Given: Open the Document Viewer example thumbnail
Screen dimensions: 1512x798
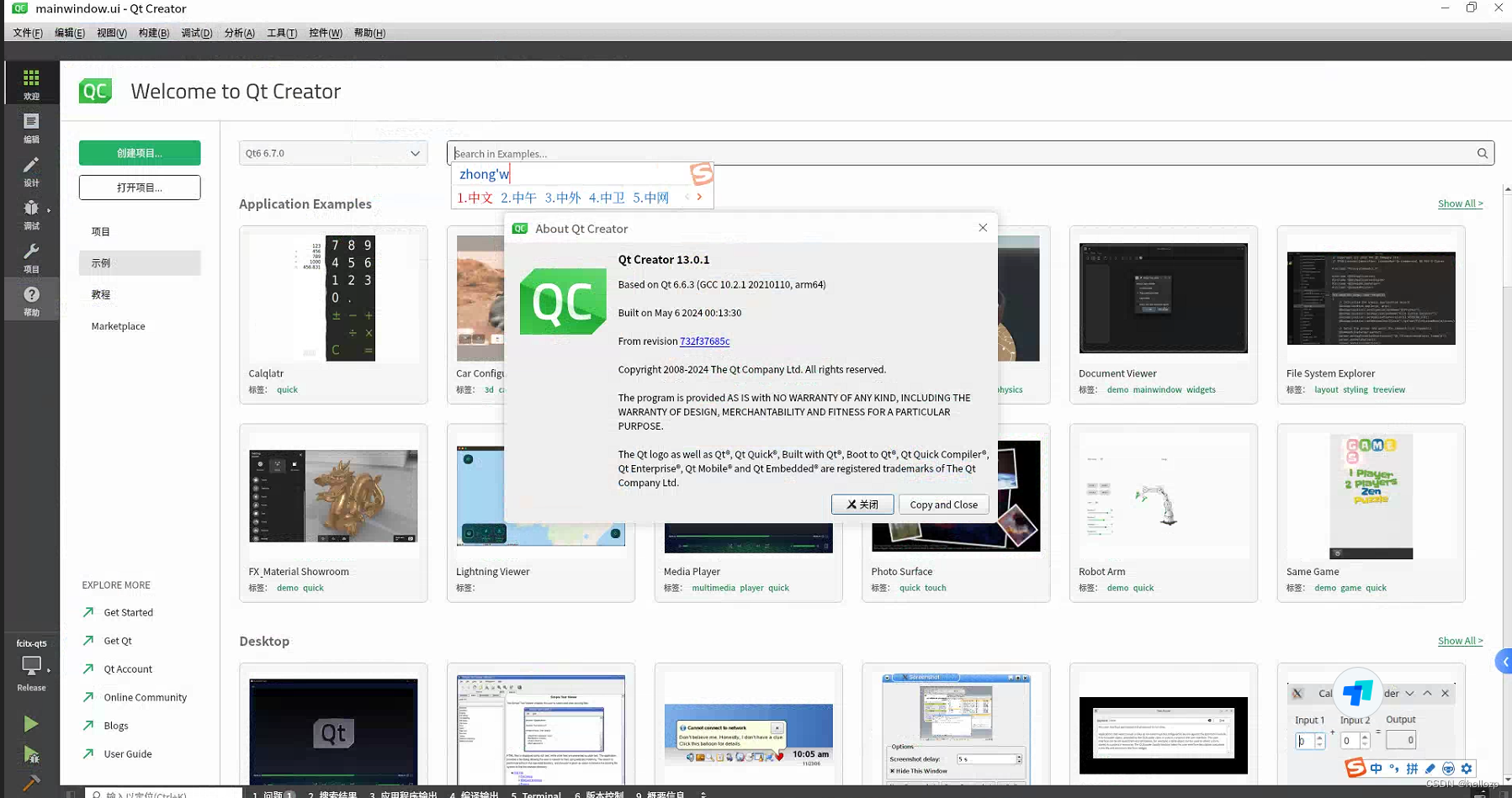Looking at the screenshot, I should [x=1163, y=298].
